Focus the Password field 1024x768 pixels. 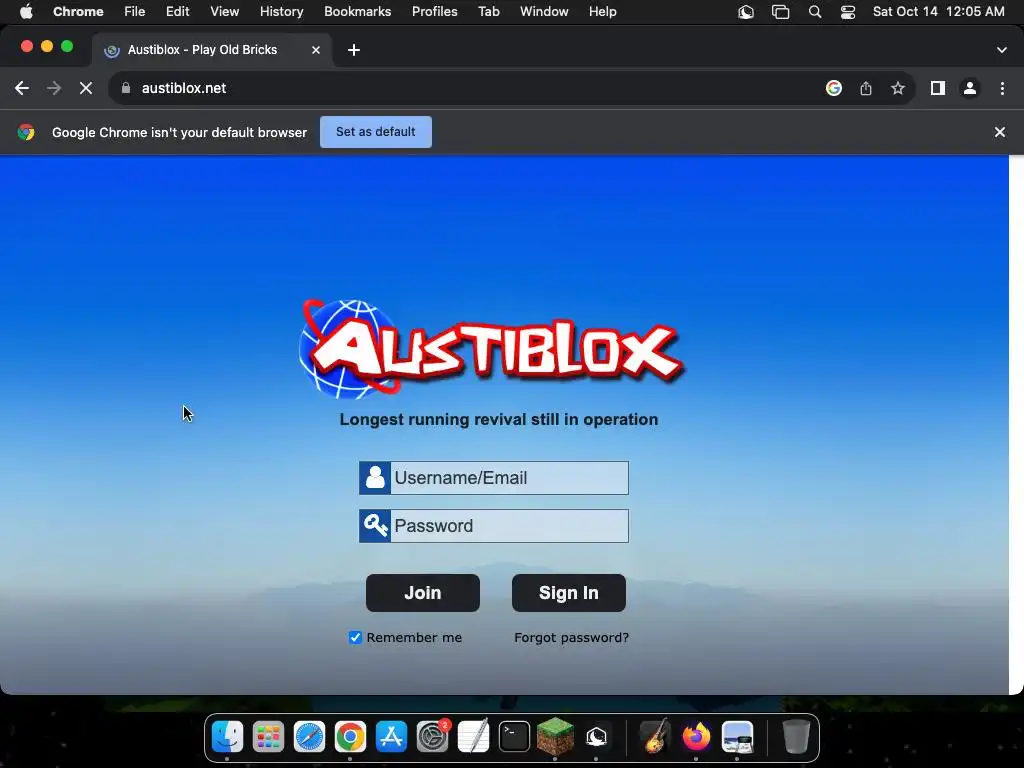click(494, 526)
